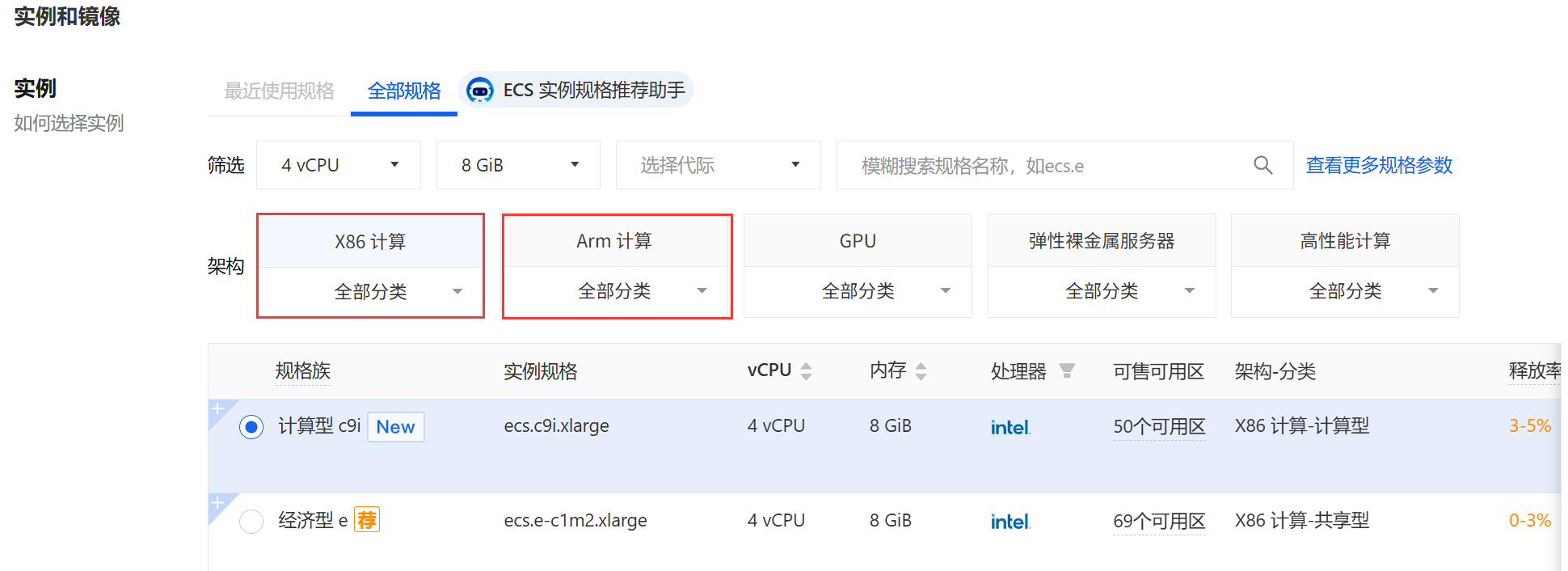This screenshot has height=571, width=1568.
Task: Switch to the 最近使用规格 tab
Action: click(279, 91)
